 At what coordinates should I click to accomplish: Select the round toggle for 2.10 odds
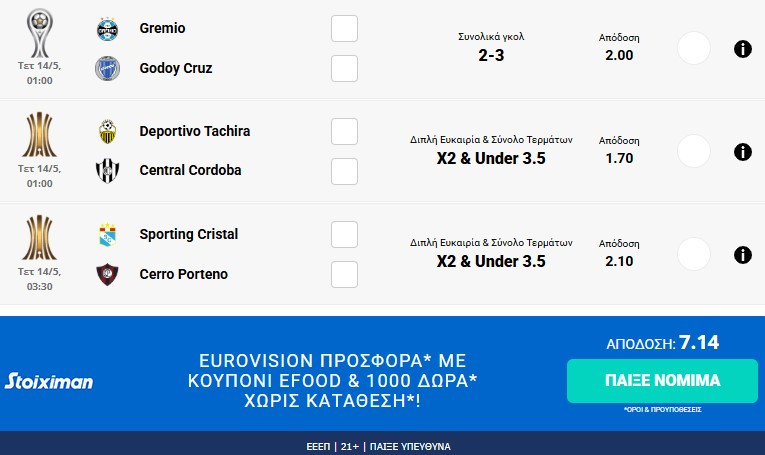pyautogui.click(x=693, y=254)
